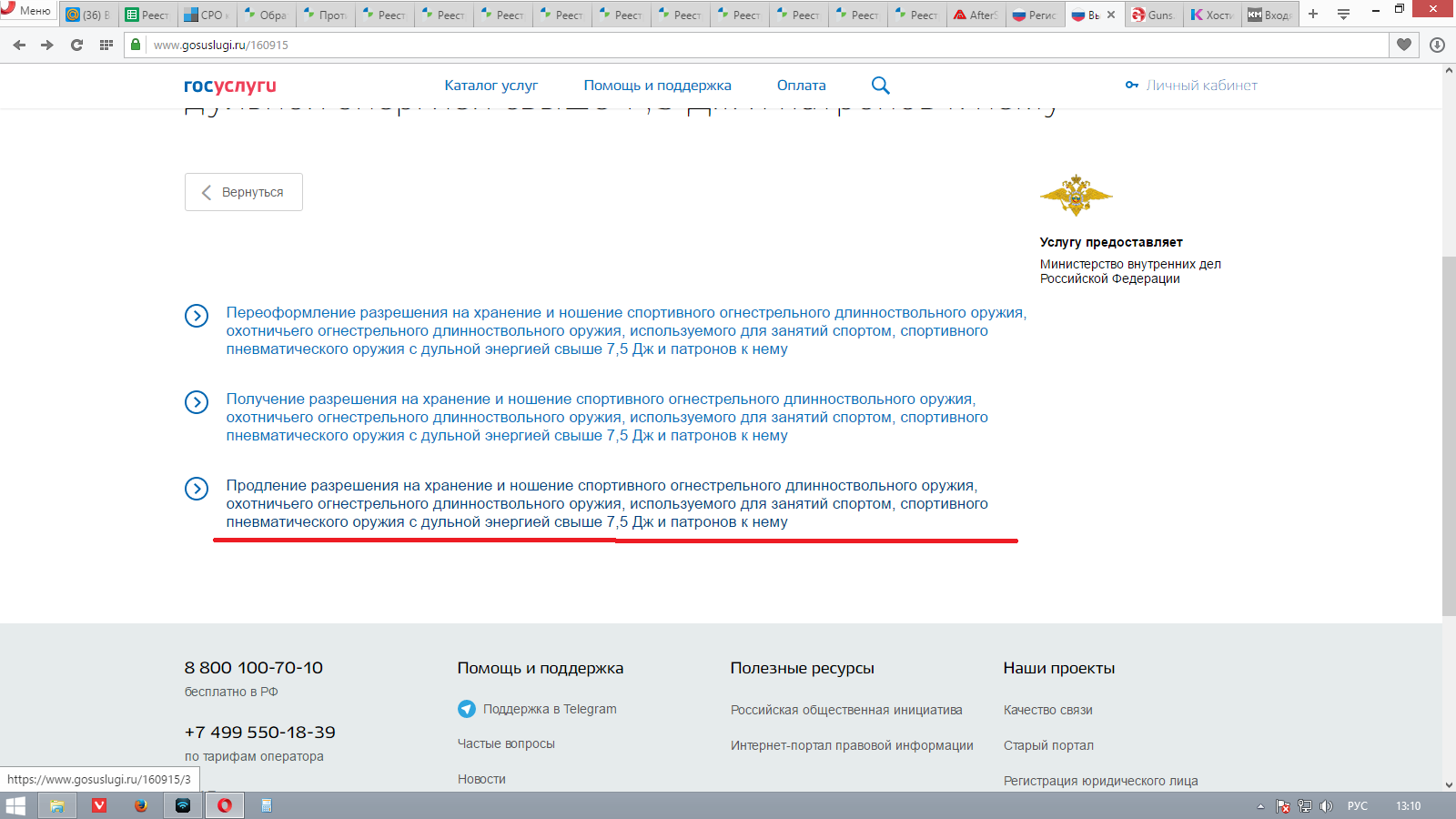This screenshot has width=1456, height=819.
Task: Open the volume tray icon
Action: point(1326,806)
